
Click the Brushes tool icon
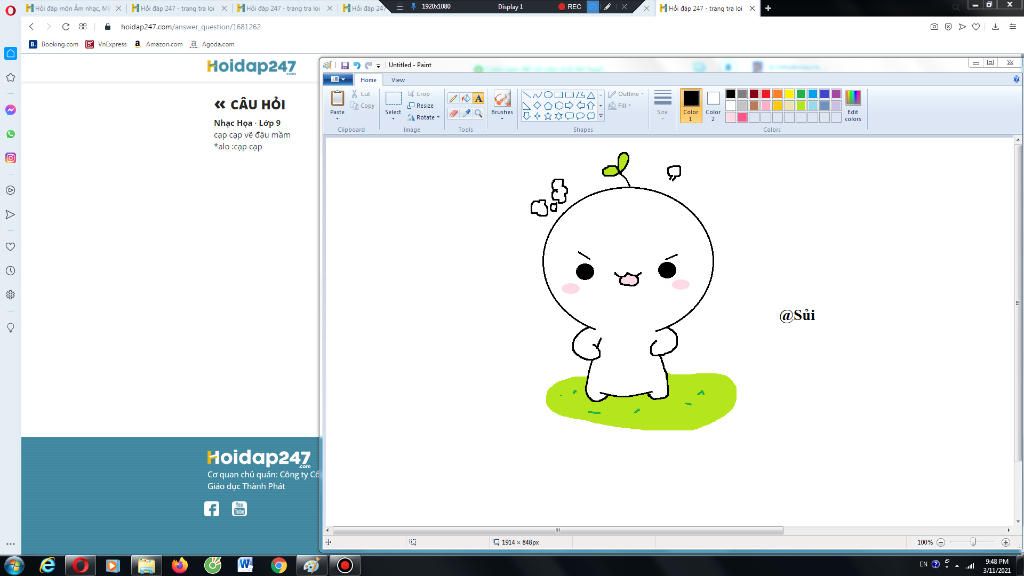[502, 99]
